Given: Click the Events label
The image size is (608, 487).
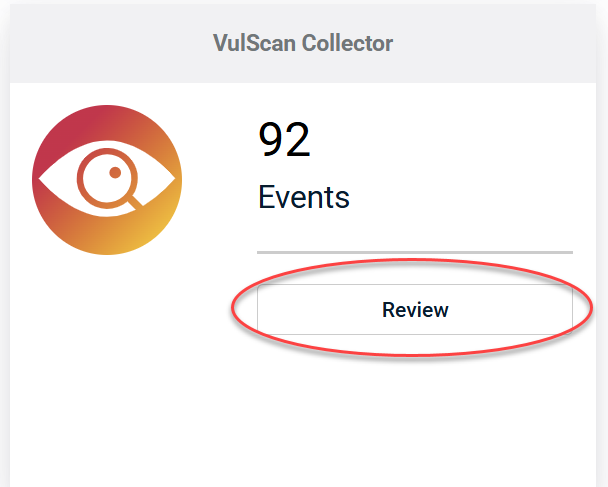Looking at the screenshot, I should (x=304, y=197).
